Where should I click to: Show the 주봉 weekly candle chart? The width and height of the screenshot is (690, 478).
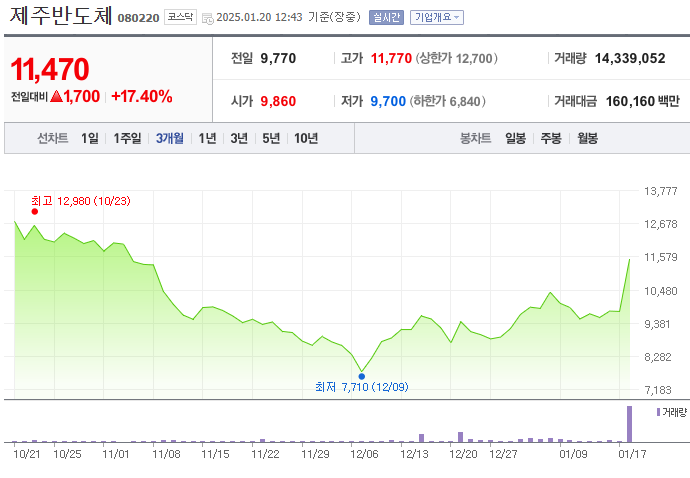[551, 138]
